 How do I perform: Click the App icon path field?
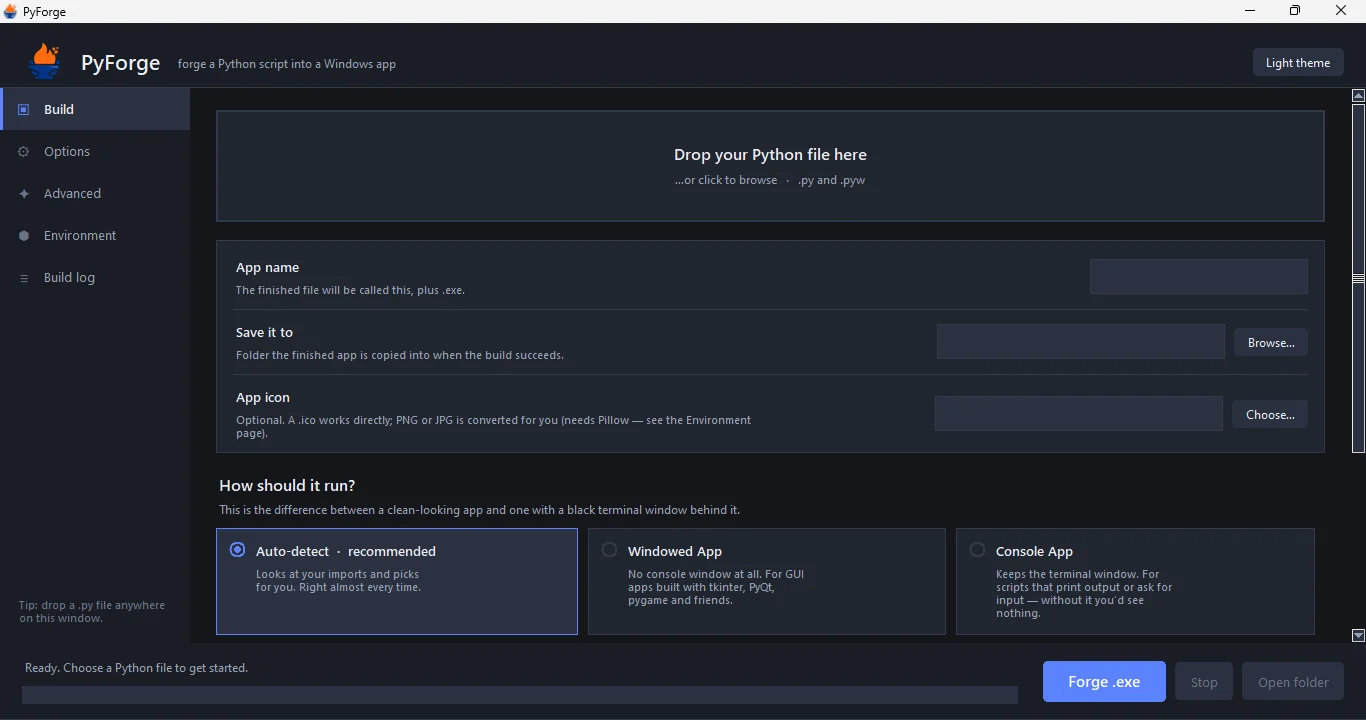[1078, 414]
